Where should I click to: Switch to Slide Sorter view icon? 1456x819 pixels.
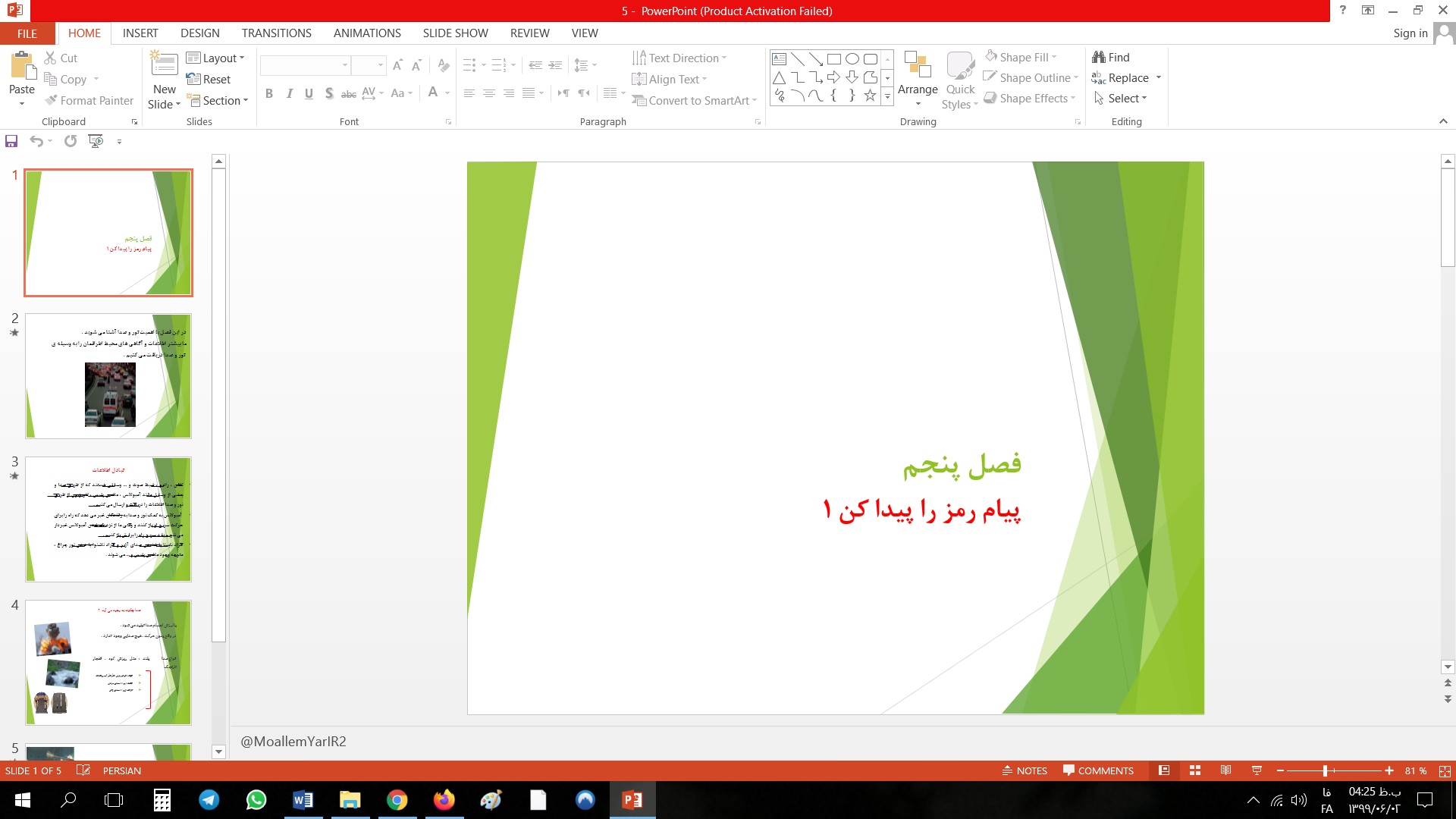[1195, 770]
